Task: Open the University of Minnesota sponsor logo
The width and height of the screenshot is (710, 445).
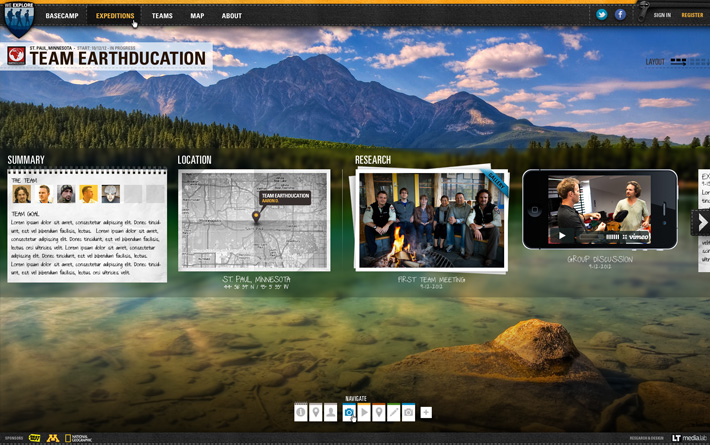Action: (53, 438)
